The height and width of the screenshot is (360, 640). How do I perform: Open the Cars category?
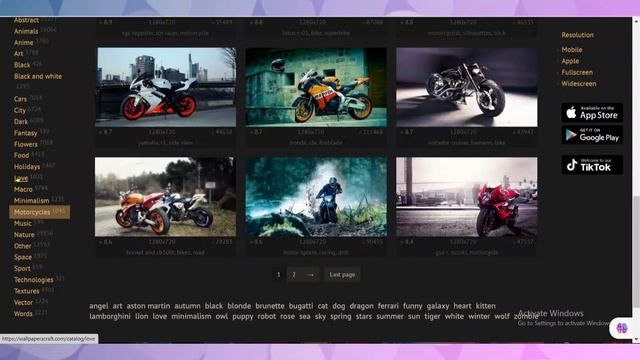coord(20,99)
